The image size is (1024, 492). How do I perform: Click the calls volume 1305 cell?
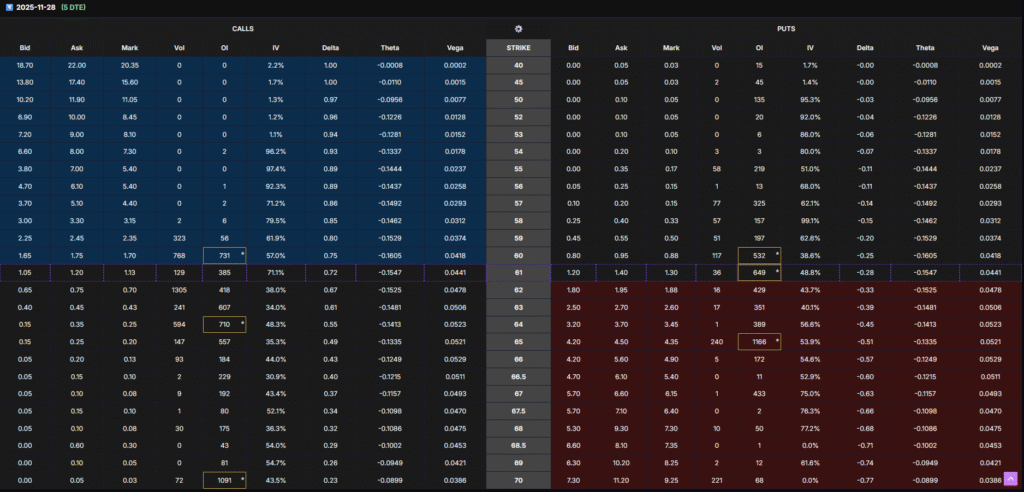pos(179,289)
